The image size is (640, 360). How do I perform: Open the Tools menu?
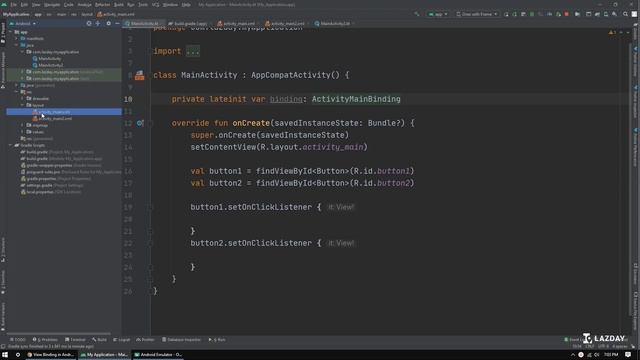point(143,4)
